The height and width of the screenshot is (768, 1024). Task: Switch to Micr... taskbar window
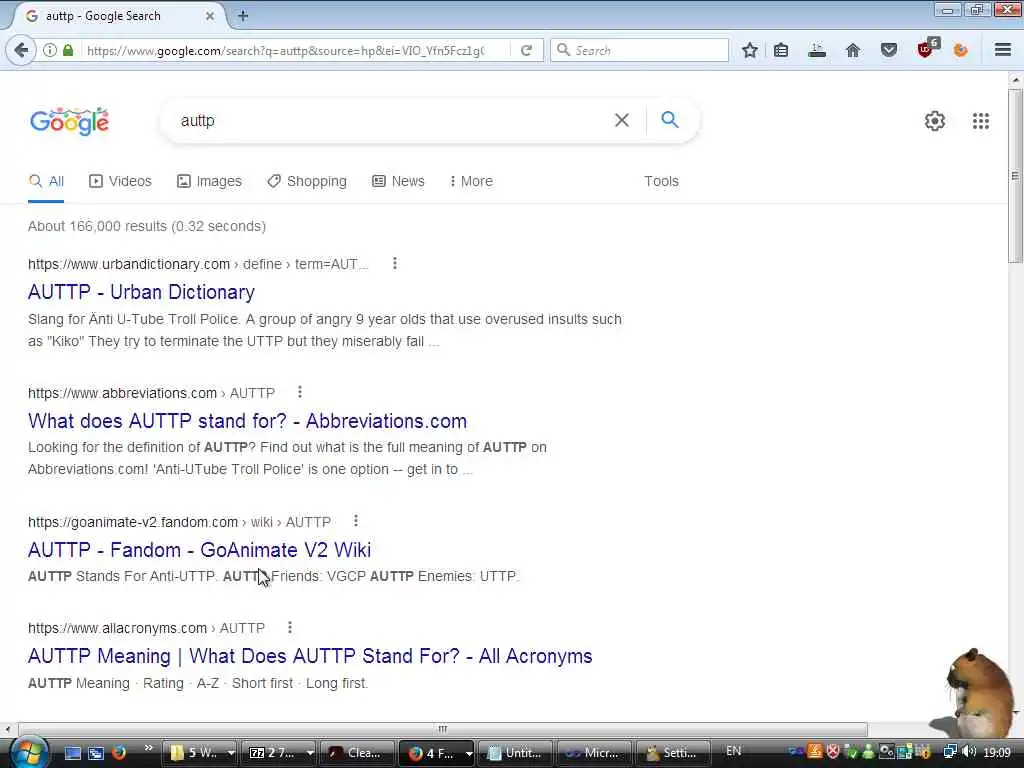(594, 753)
